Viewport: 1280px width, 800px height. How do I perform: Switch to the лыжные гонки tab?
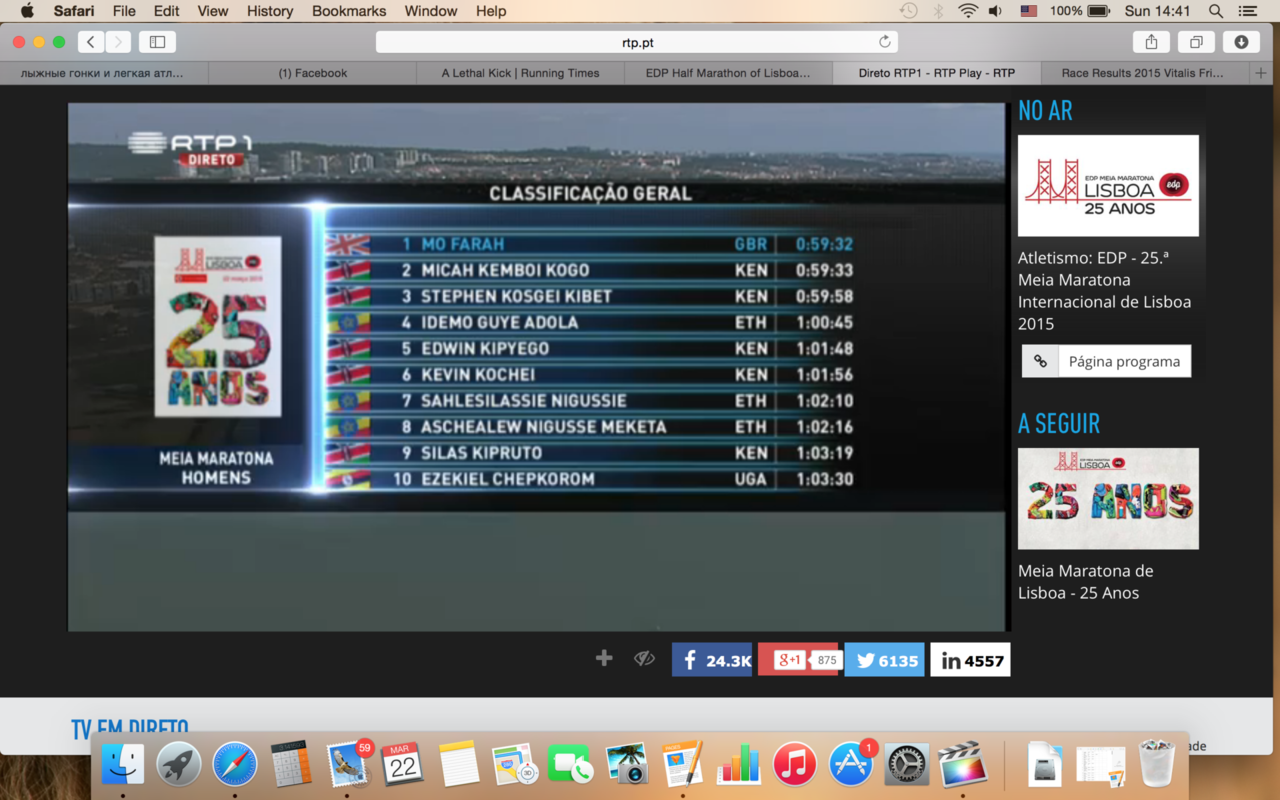point(104,73)
